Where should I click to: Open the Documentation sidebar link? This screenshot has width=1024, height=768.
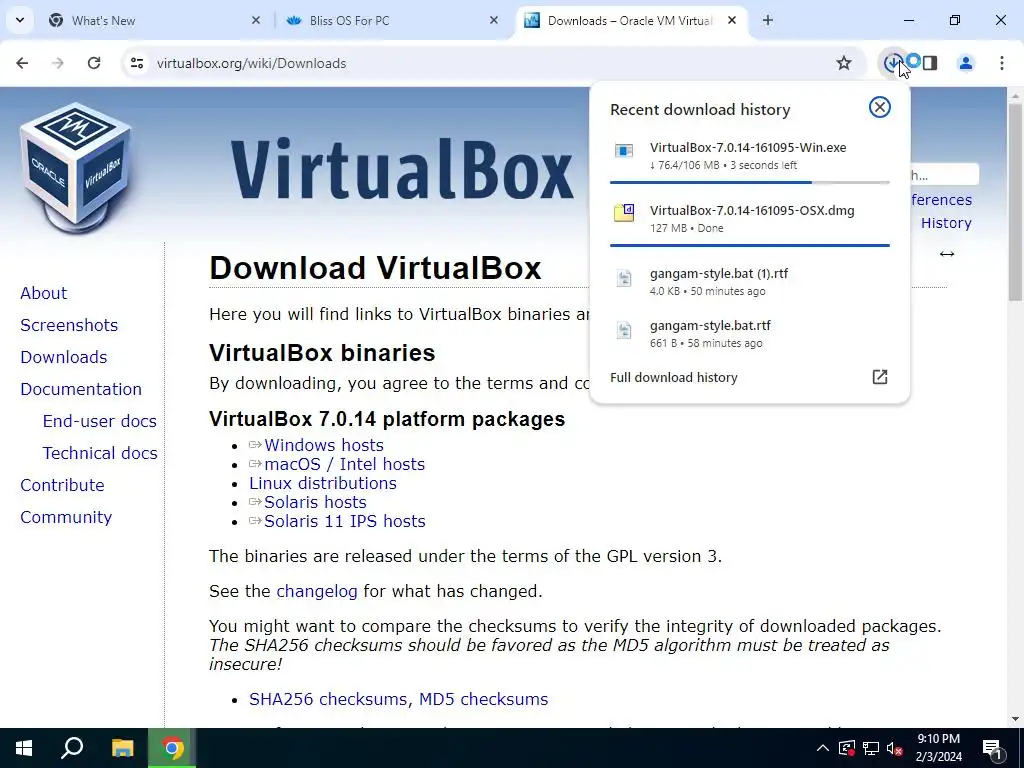click(x=81, y=389)
